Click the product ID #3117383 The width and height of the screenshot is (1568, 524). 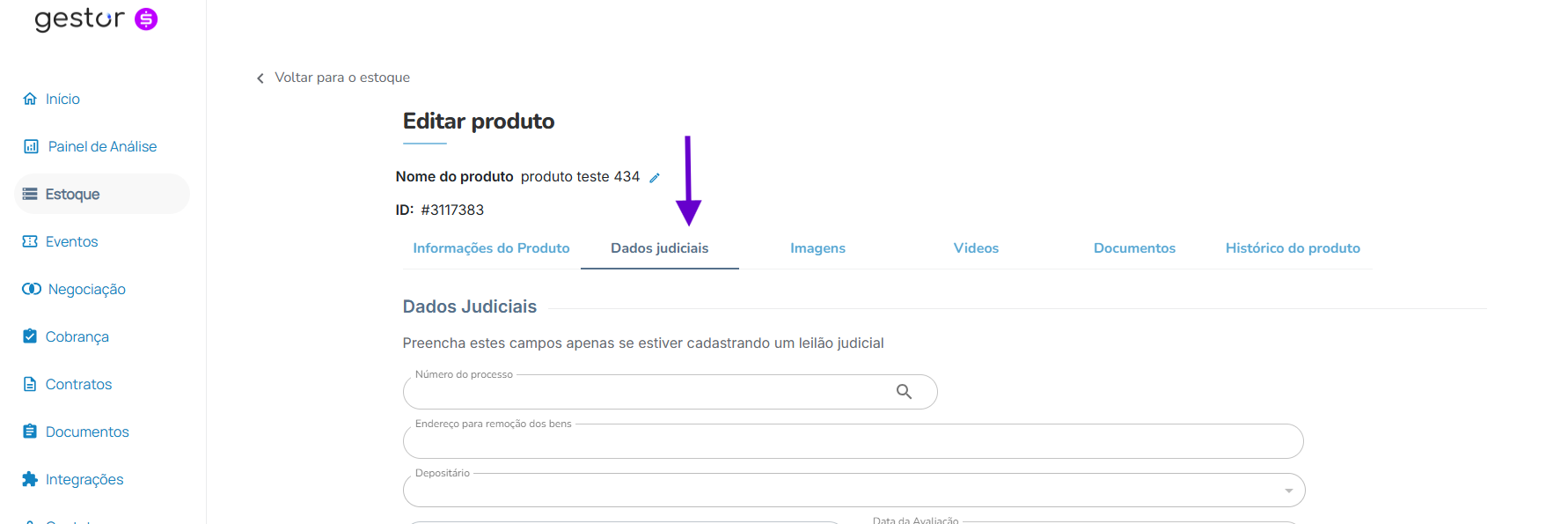452,210
